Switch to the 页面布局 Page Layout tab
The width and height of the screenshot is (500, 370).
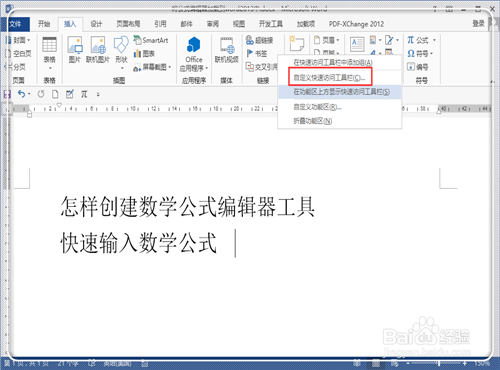[128, 24]
